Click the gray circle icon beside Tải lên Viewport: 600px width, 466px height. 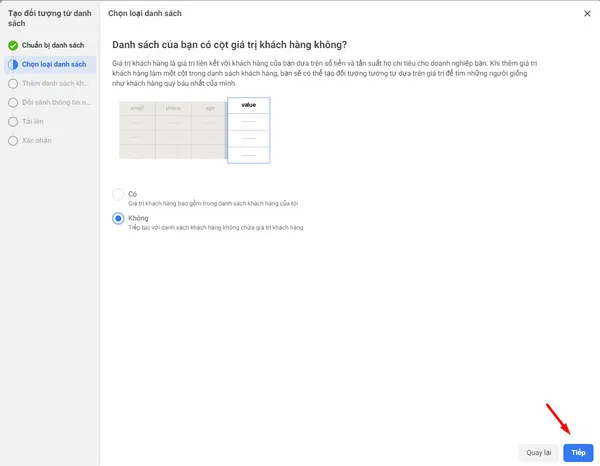click(12, 122)
